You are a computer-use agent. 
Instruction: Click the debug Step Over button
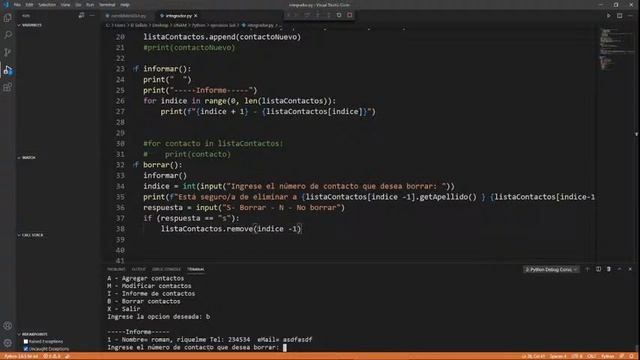tap(307, 15)
